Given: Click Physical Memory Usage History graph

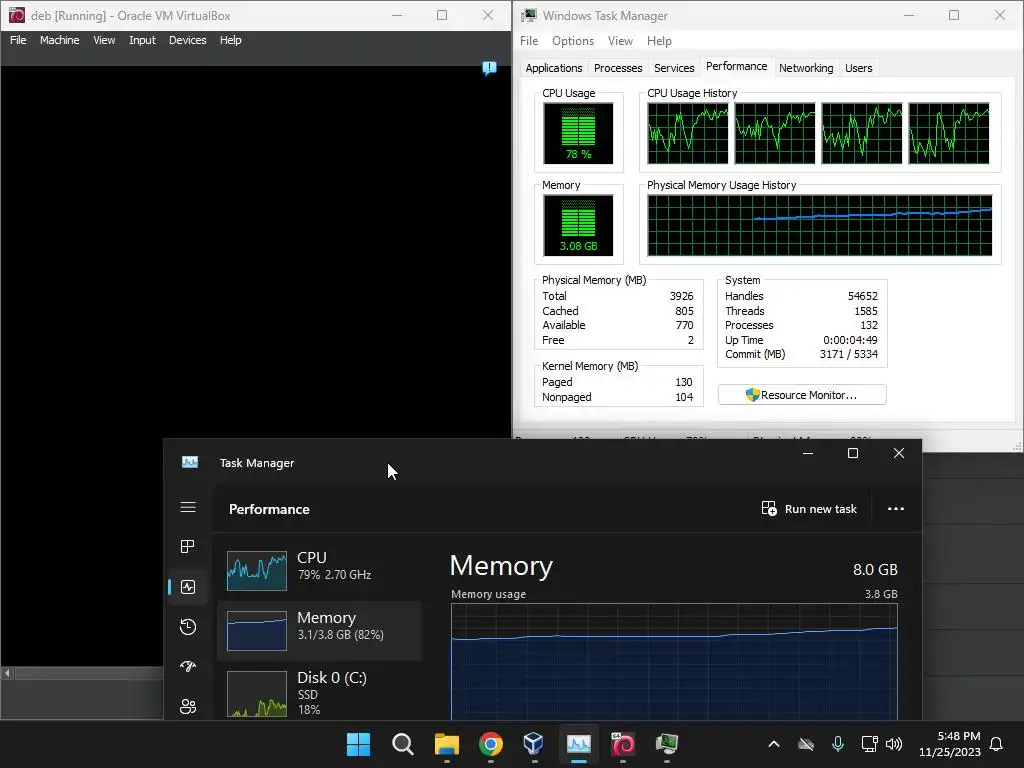Looking at the screenshot, I should [820, 225].
